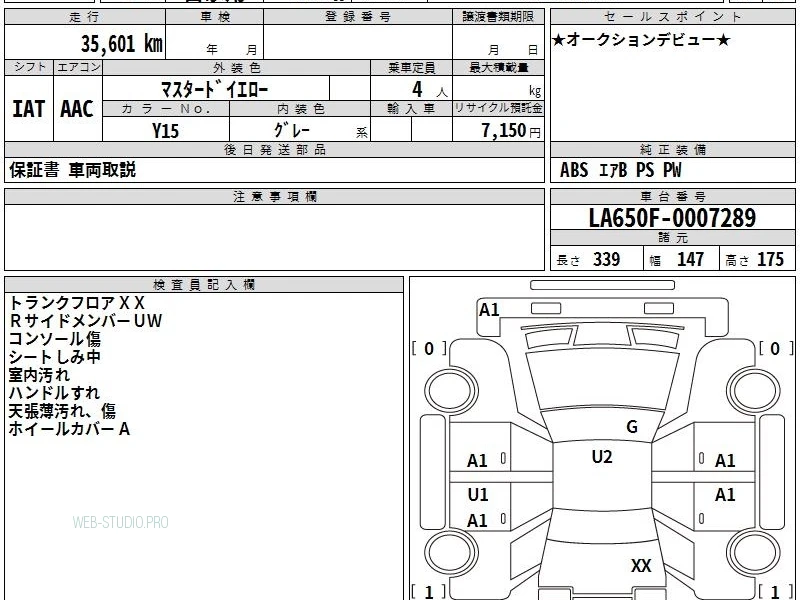
Task: Click the 登録番号 column header
Action: tap(358, 17)
